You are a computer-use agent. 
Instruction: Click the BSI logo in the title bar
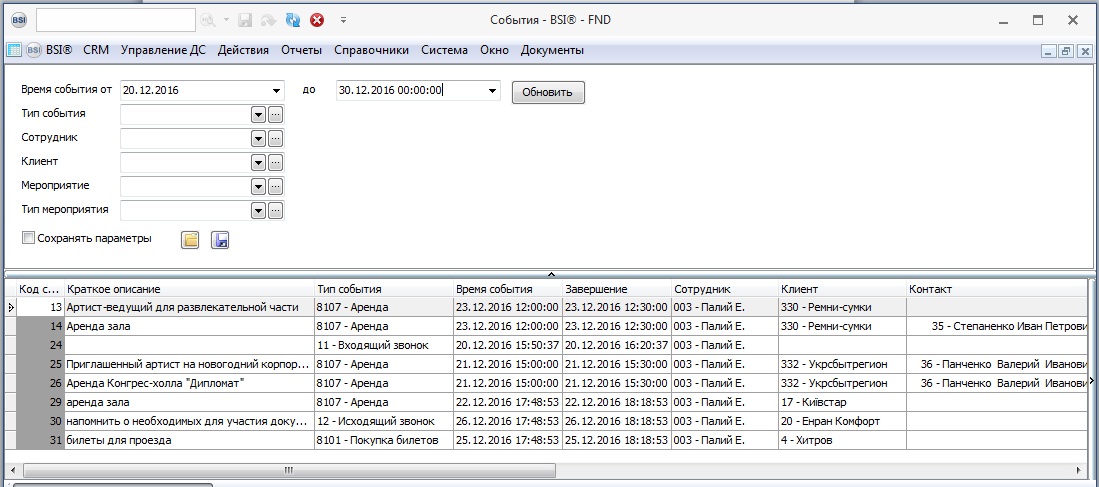coord(17,19)
